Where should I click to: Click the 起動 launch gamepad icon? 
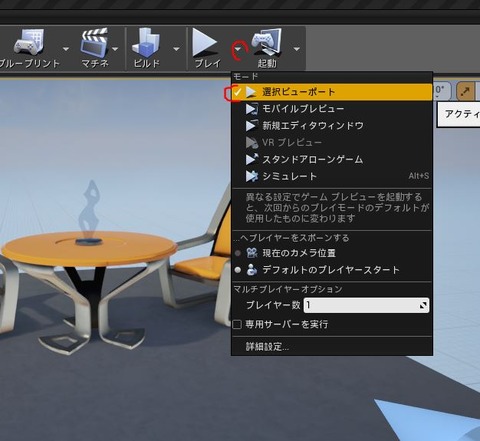click(x=267, y=42)
